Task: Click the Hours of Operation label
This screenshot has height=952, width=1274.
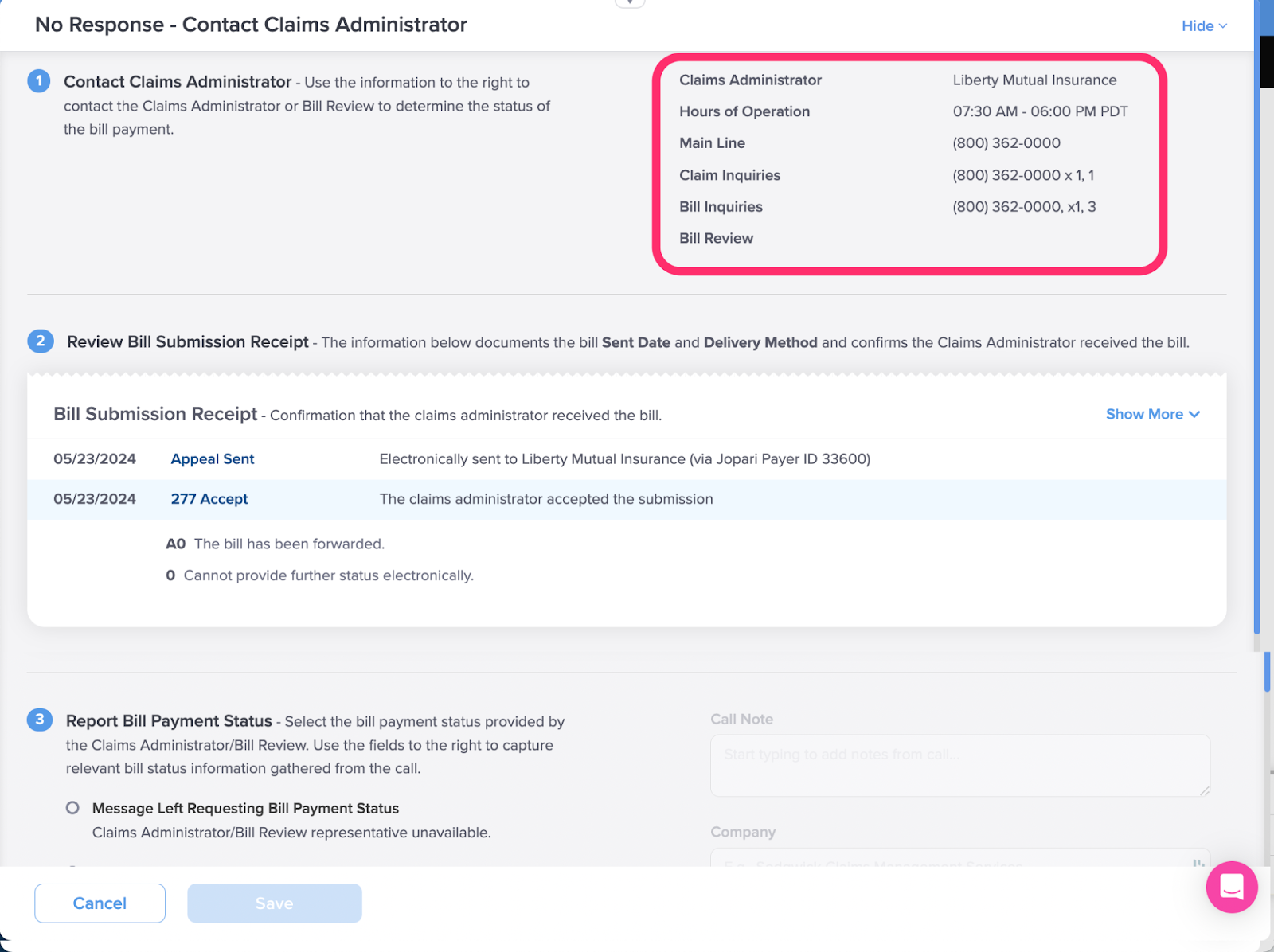Action: tap(744, 111)
